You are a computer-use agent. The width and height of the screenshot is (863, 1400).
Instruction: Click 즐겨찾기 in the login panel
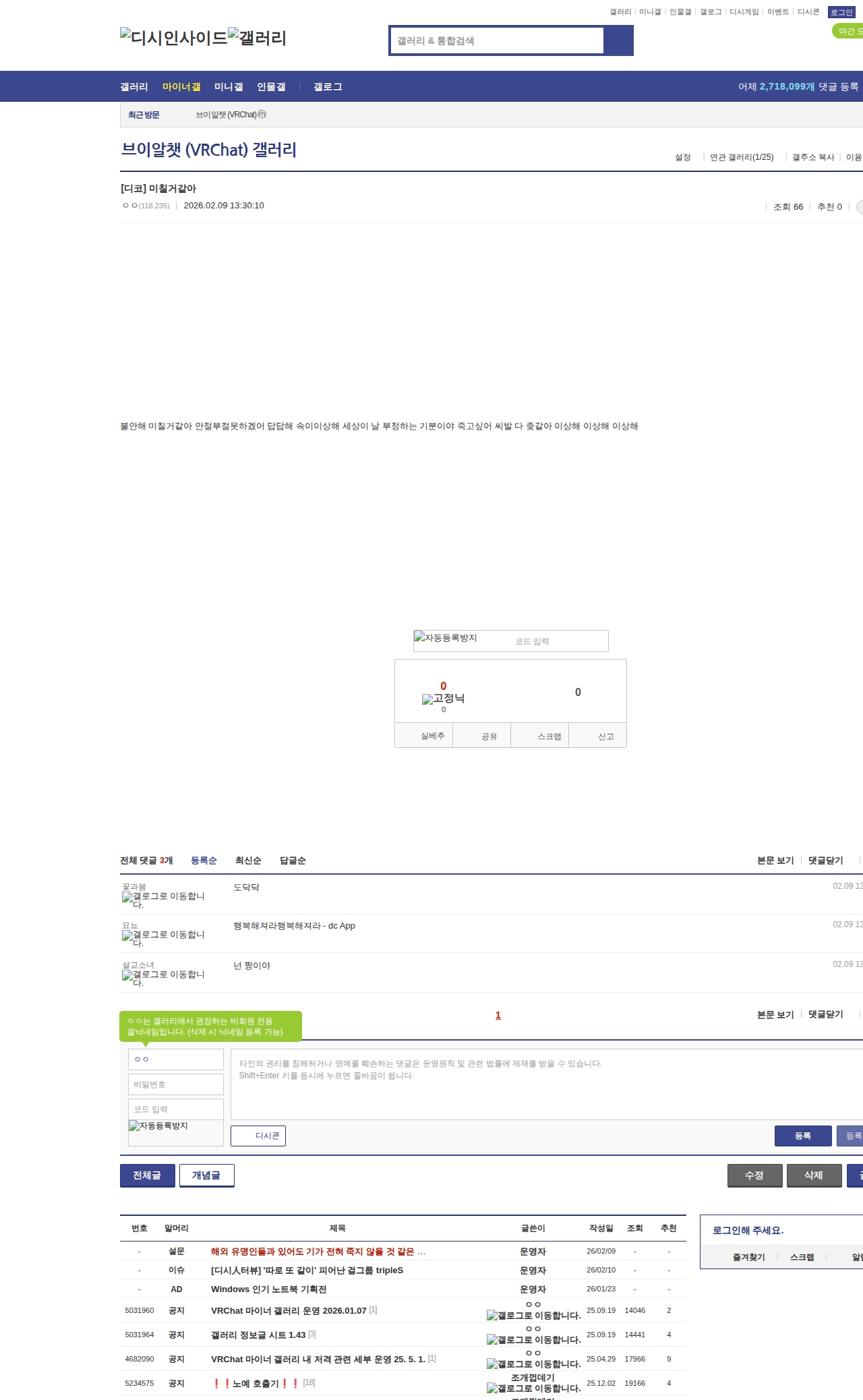(748, 1257)
